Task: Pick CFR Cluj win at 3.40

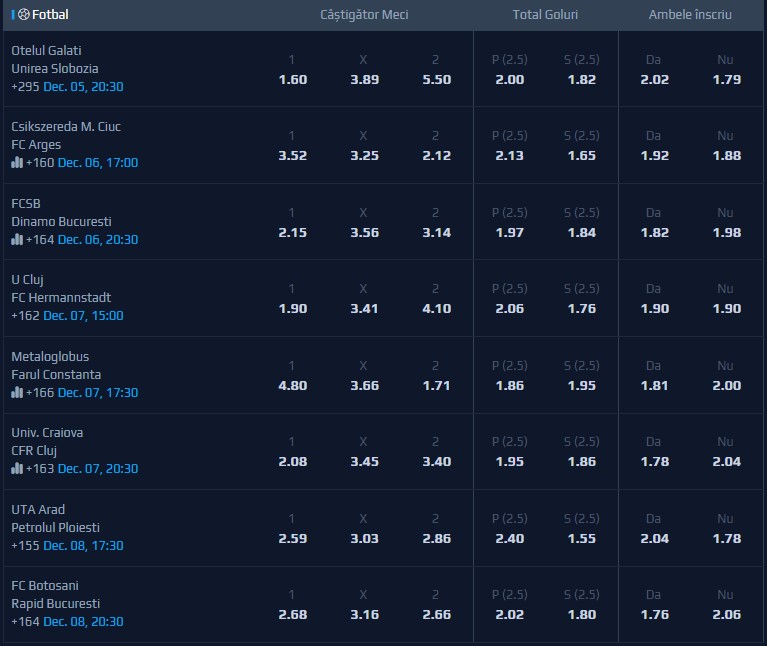Action: [x=436, y=461]
